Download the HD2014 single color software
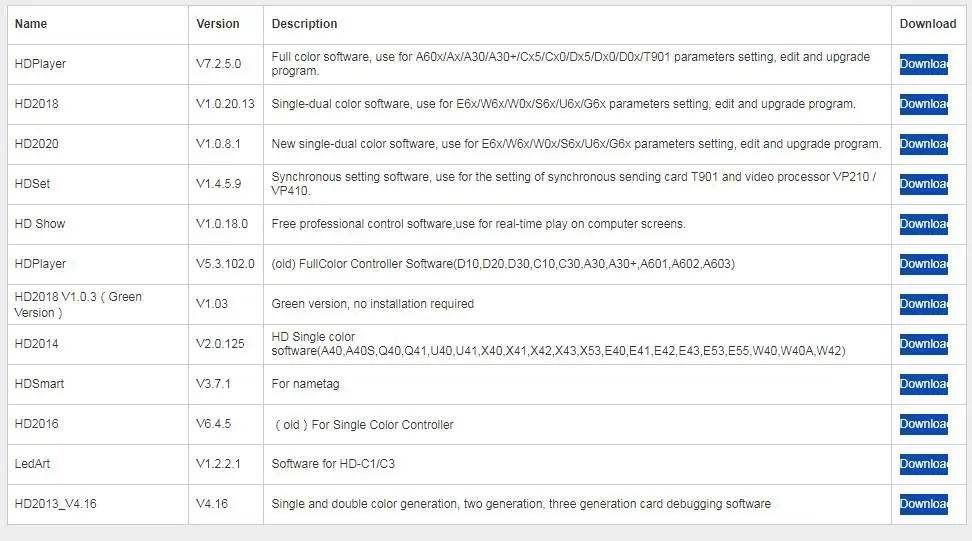972x541 pixels. coord(923,344)
